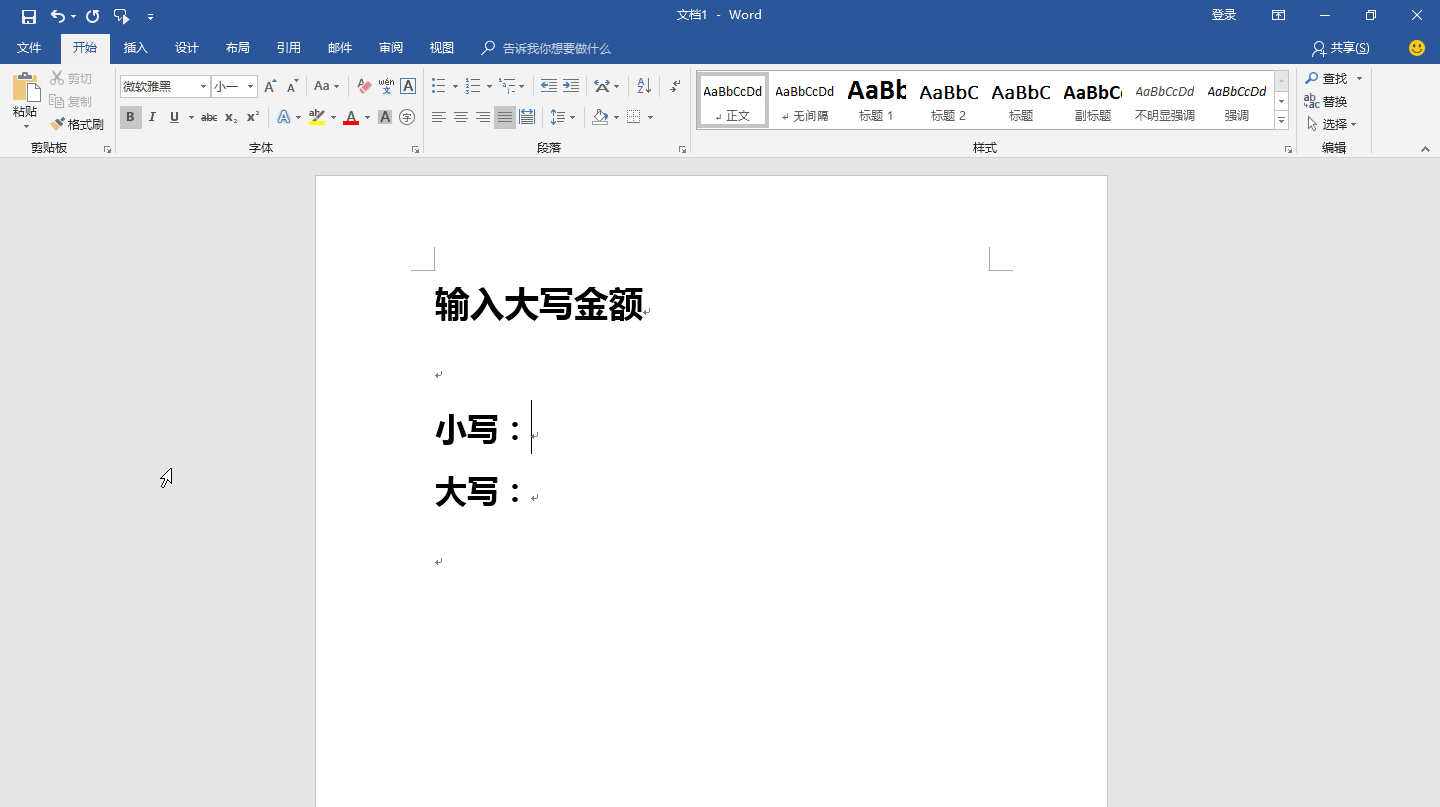Click the 共享 (Share) button

point(1340,48)
